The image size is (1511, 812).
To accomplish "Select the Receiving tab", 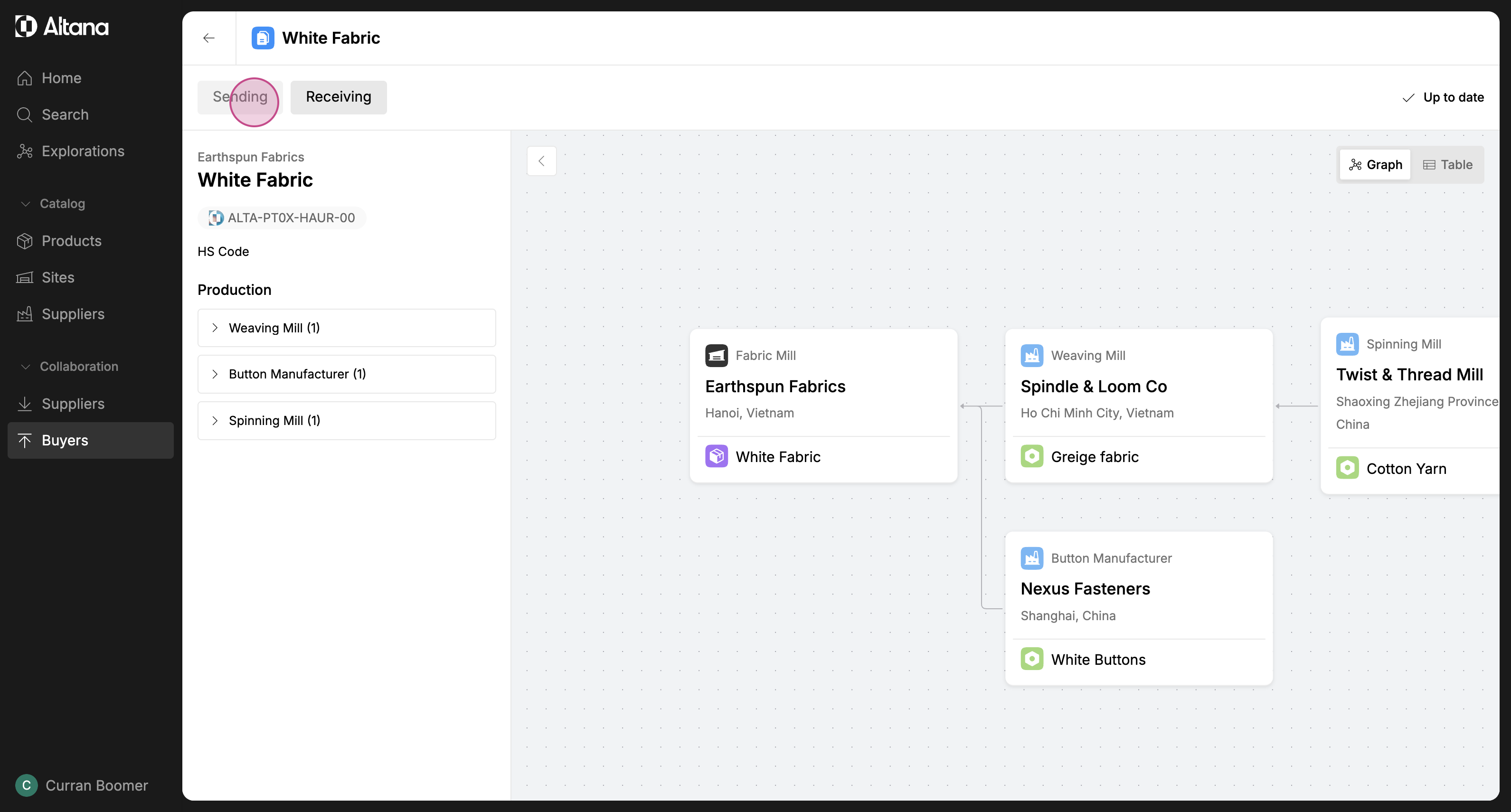I will 339,97.
